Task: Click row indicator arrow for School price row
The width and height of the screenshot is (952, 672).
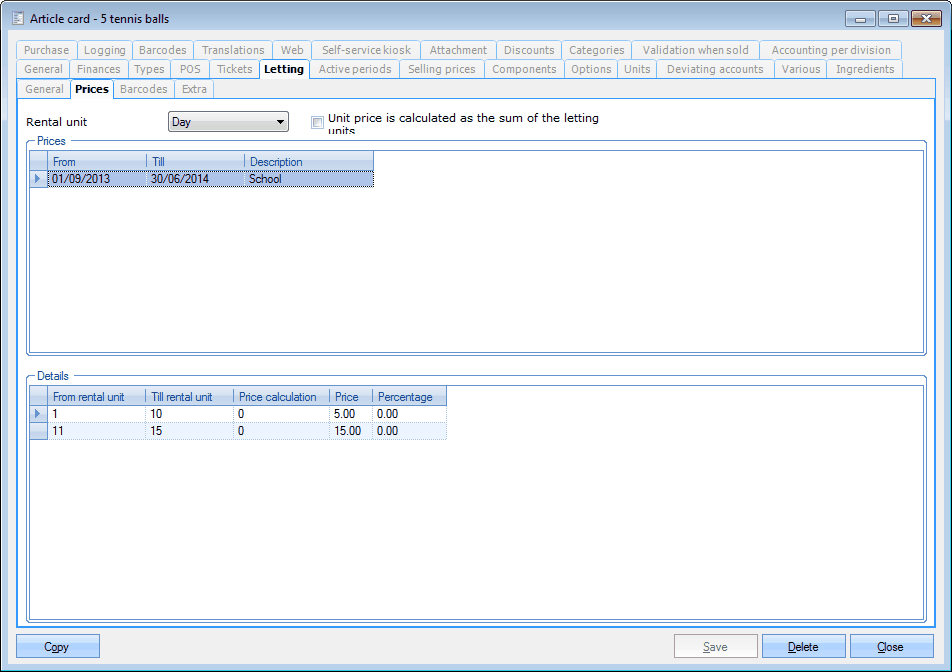Action: (x=38, y=179)
